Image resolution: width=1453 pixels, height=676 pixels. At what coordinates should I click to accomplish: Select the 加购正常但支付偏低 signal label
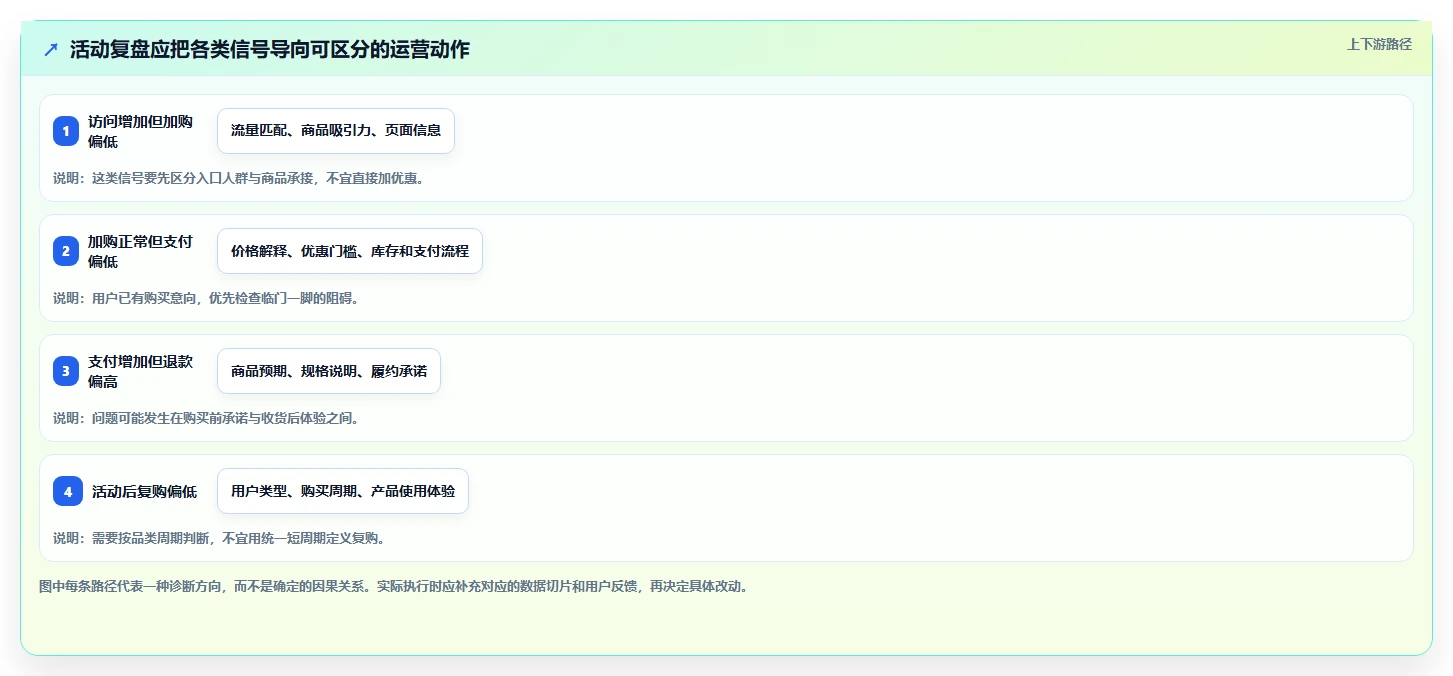click(140, 251)
